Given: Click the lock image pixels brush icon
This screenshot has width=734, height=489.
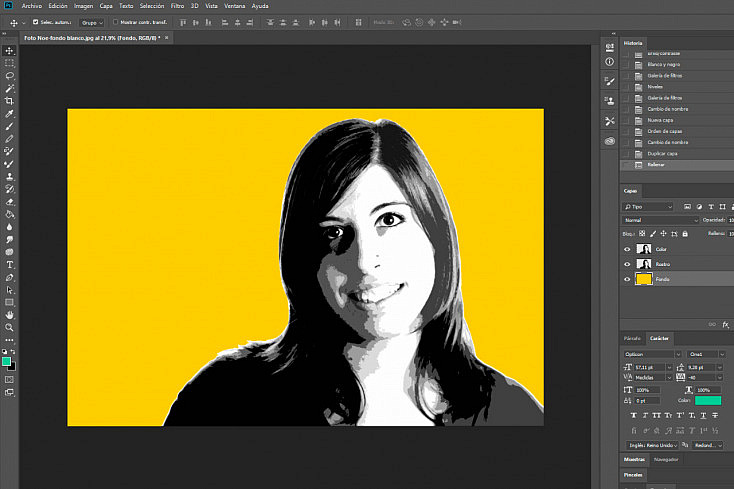Looking at the screenshot, I should pyautogui.click(x=653, y=234).
